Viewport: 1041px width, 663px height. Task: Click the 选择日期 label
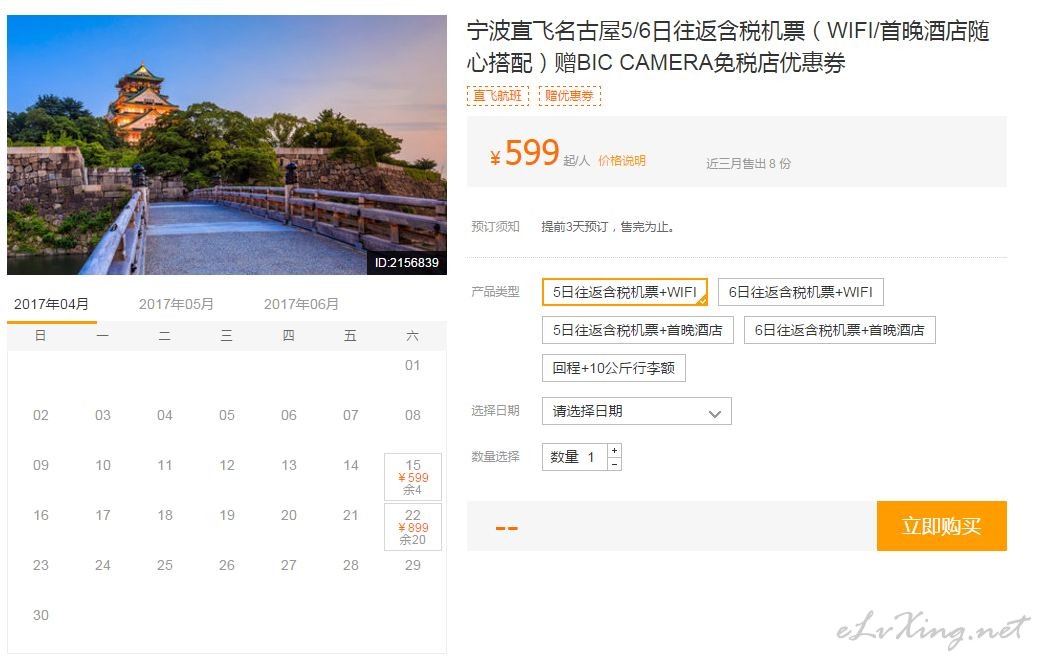(495, 411)
